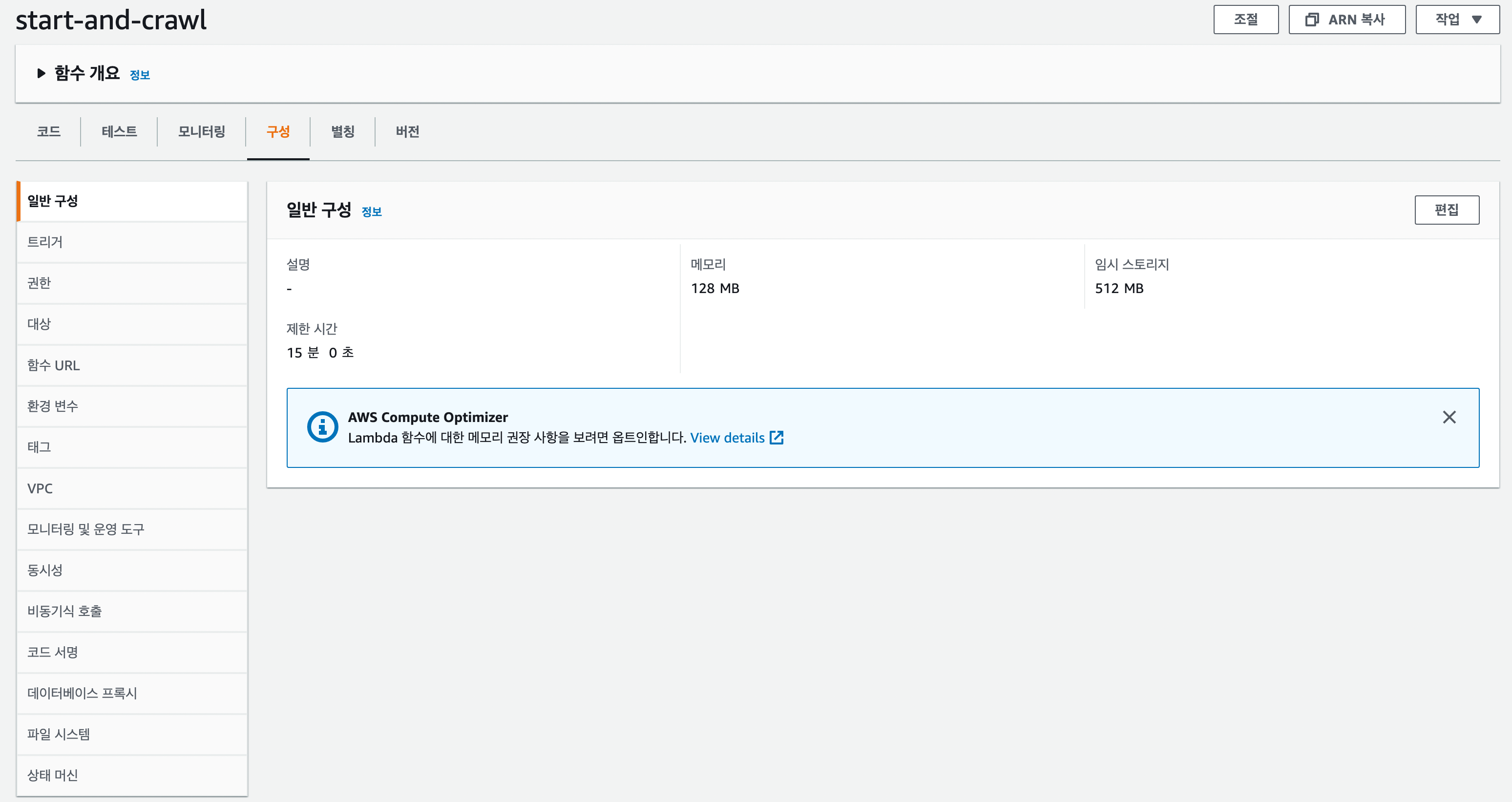Open VPC settings in side menu

pyautogui.click(x=40, y=488)
